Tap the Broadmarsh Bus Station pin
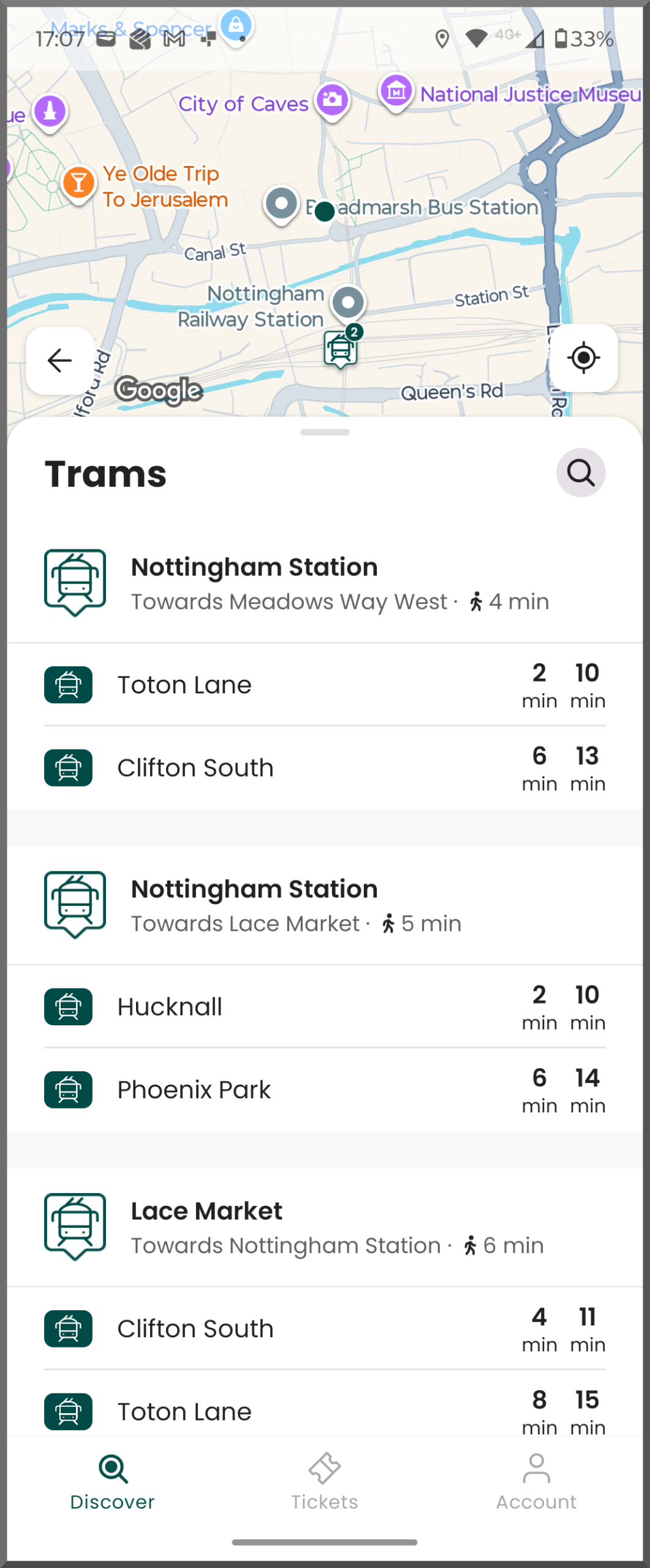 click(x=281, y=204)
